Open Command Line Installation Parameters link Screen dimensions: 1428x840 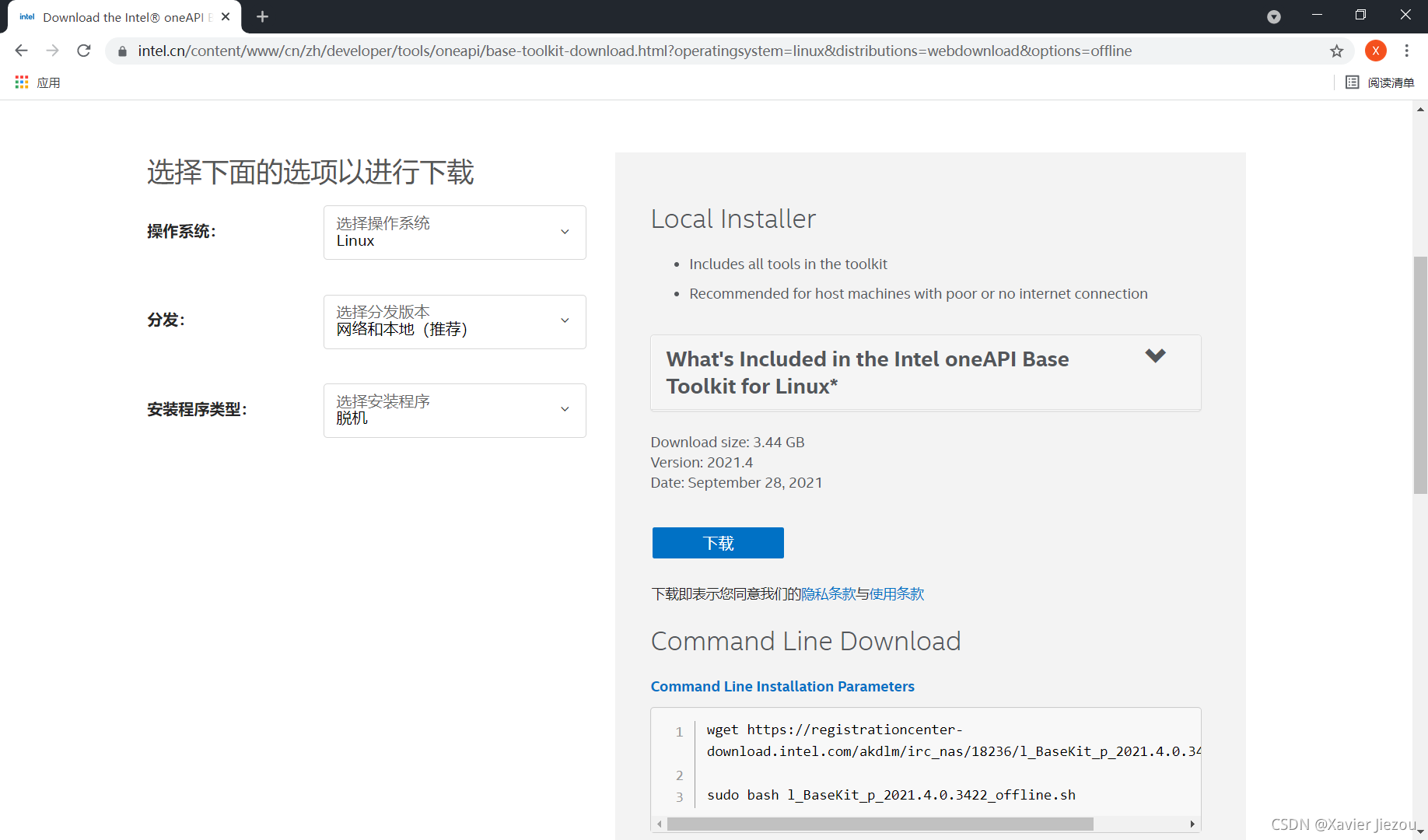[x=782, y=686]
